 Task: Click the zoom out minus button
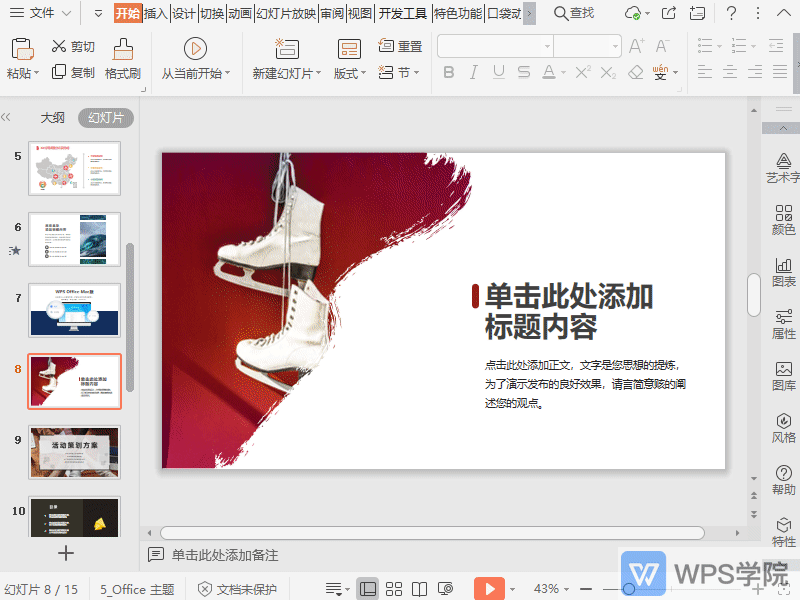click(586, 589)
